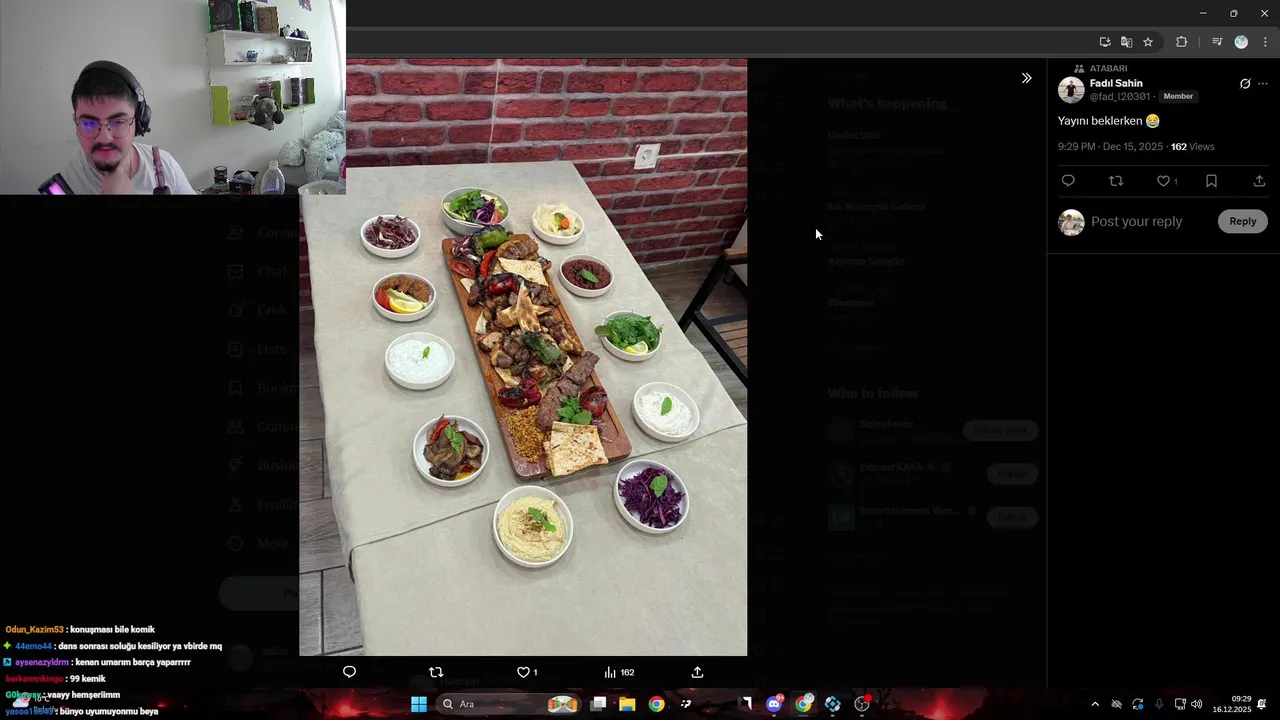Click the Member badge
The width and height of the screenshot is (1280, 720).
(x=1178, y=97)
